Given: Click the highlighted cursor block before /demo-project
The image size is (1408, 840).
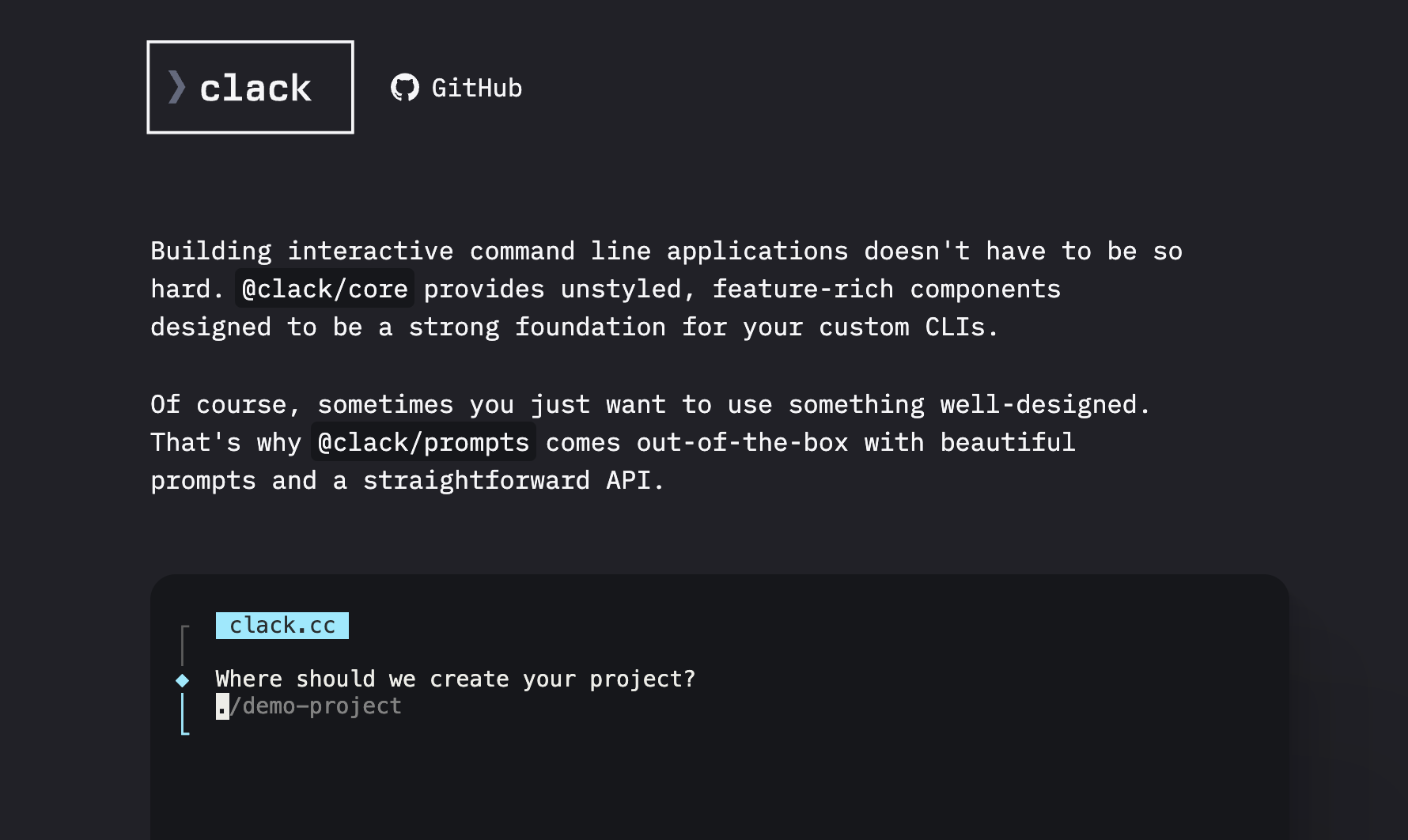Looking at the screenshot, I should [222, 706].
